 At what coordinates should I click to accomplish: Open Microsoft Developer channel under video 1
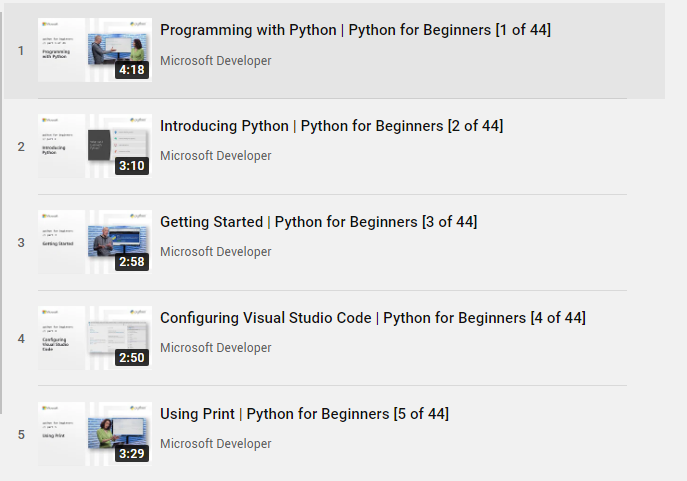point(215,60)
